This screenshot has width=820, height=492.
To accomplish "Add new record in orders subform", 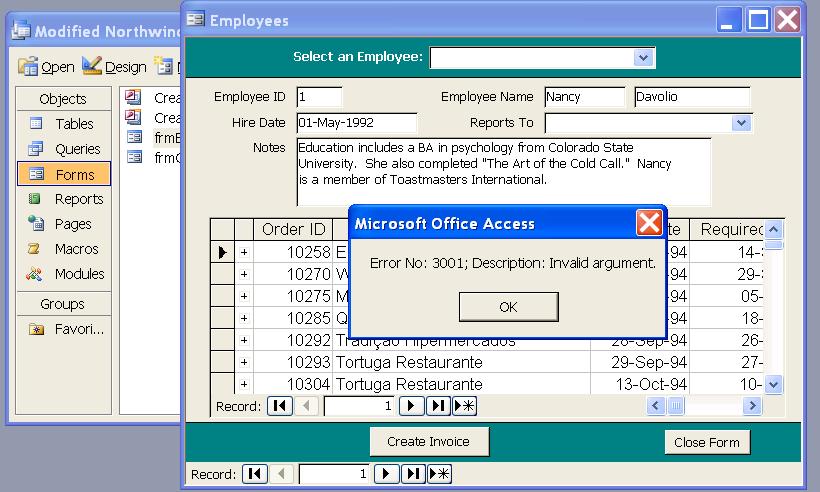I will [x=464, y=406].
